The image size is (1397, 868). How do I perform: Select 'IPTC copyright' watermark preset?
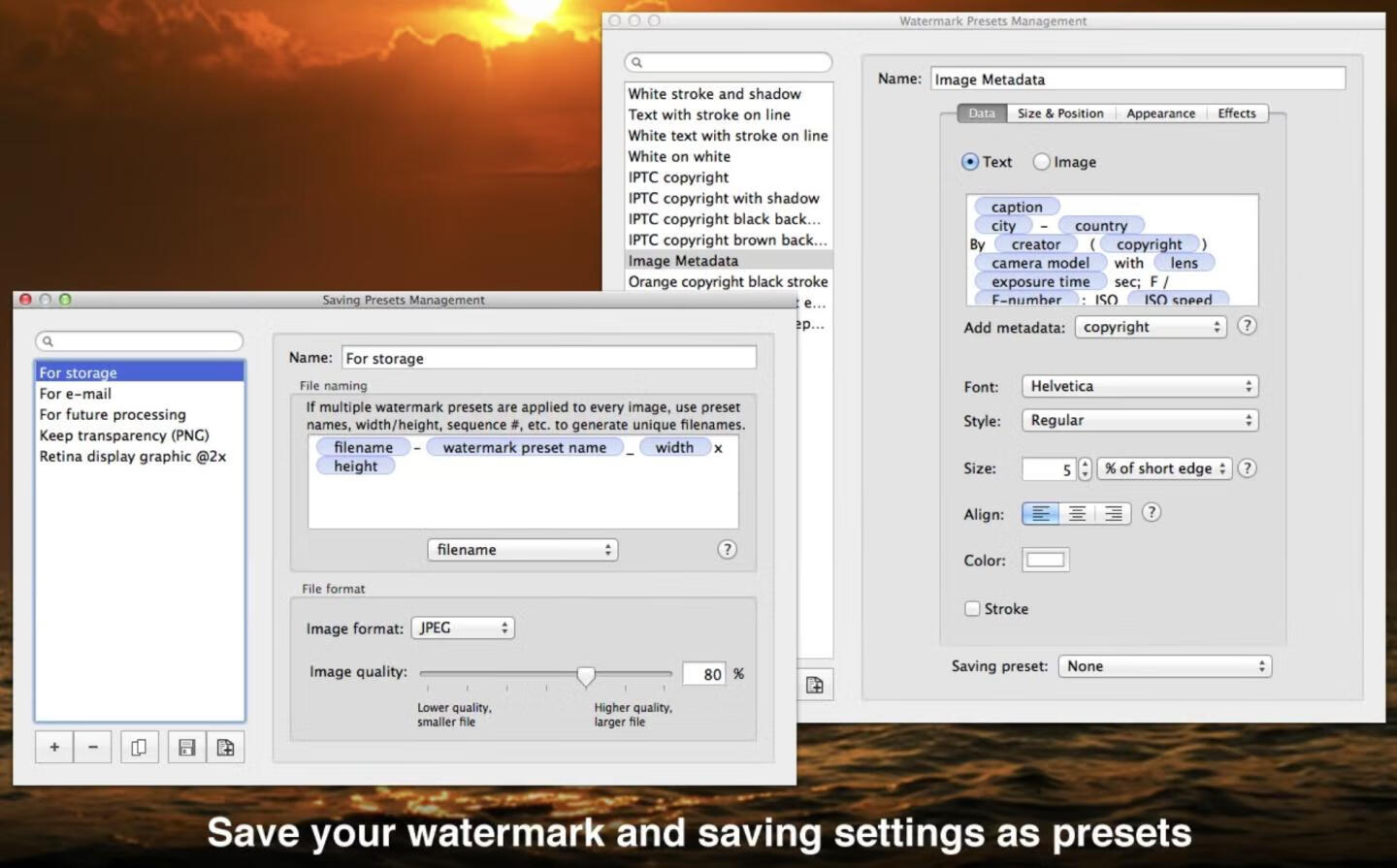coord(729,177)
